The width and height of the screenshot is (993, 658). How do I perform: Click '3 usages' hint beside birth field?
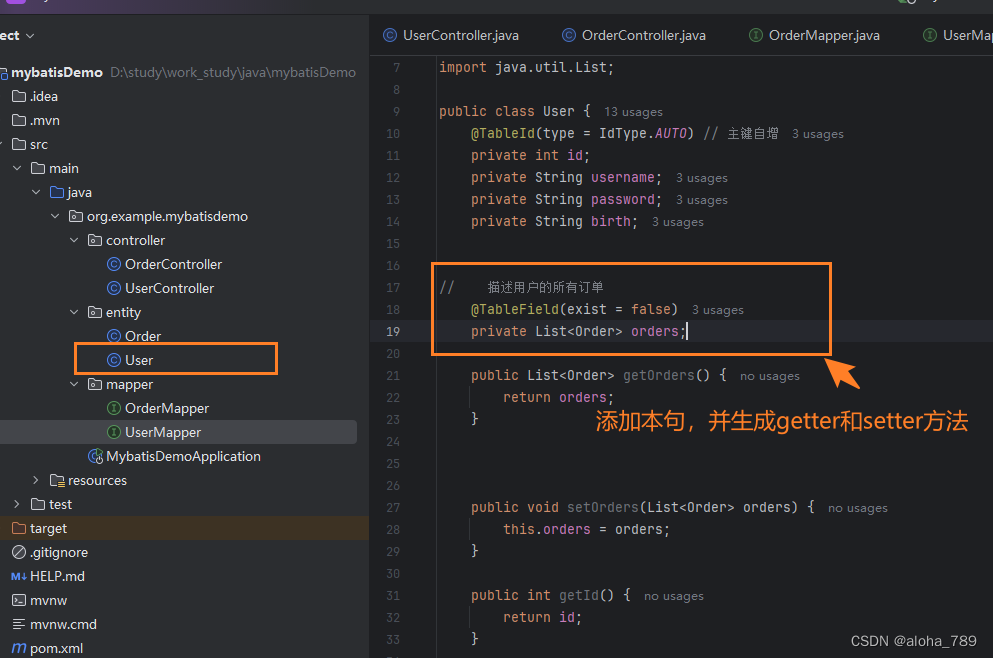[678, 222]
